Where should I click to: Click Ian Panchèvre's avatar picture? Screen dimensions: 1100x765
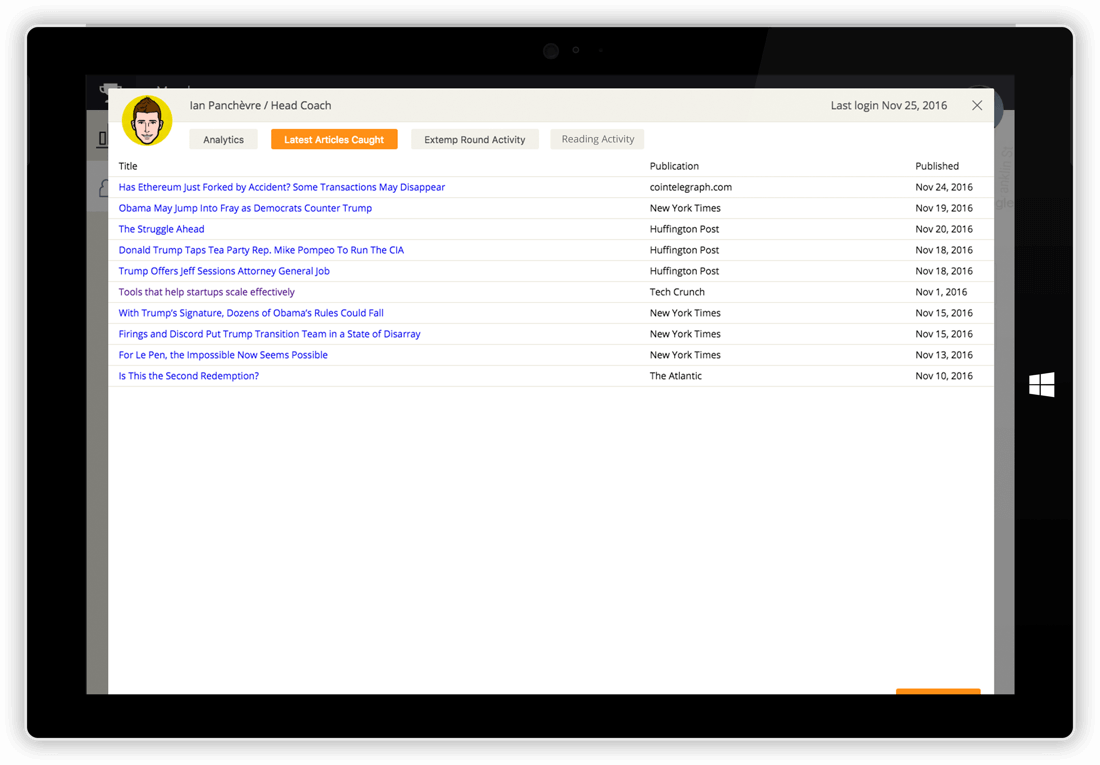pos(147,121)
